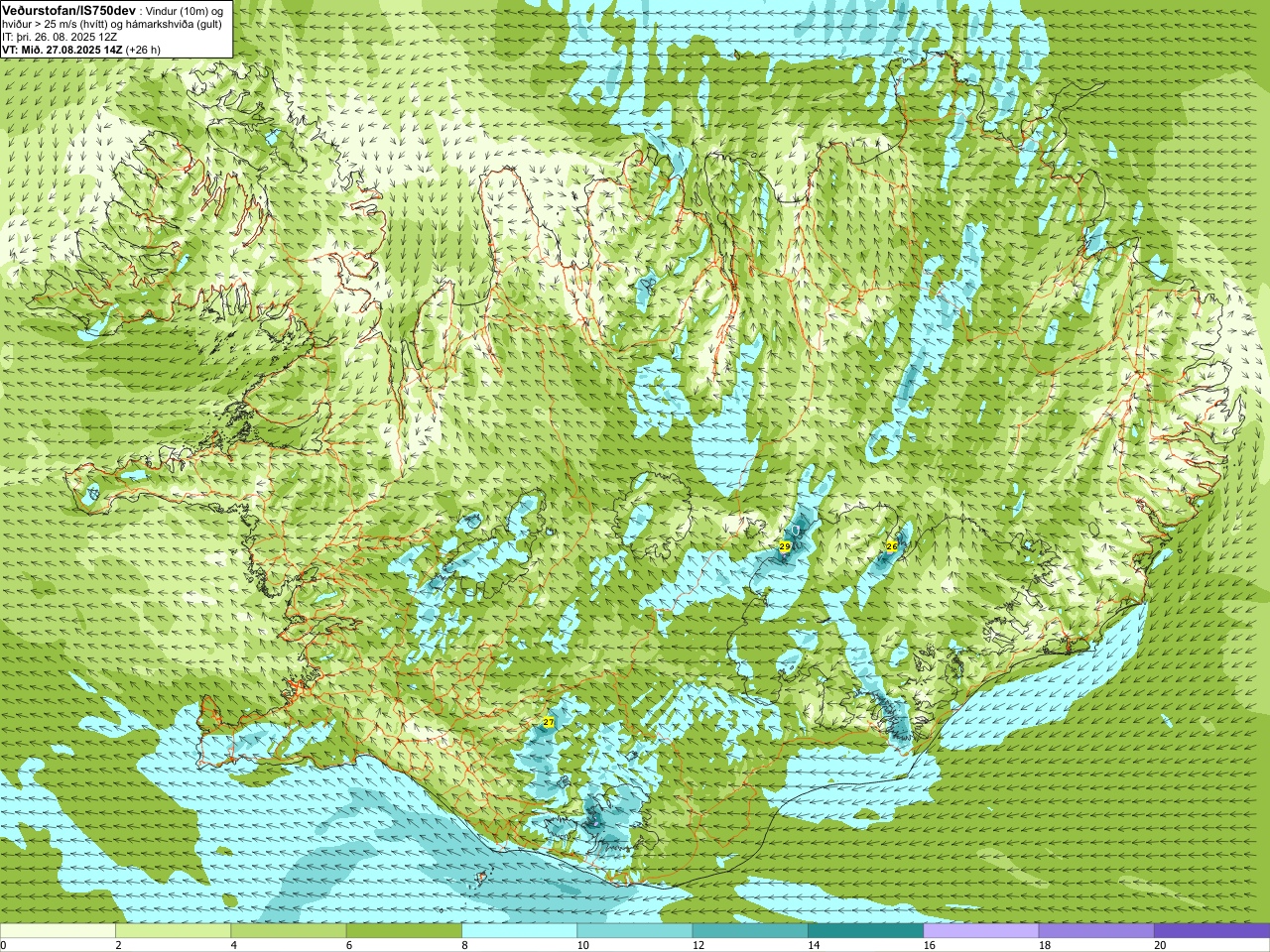Select the 14–16 m/s dark teal swatch
Screen dimensions: 1270x952
tap(865, 930)
